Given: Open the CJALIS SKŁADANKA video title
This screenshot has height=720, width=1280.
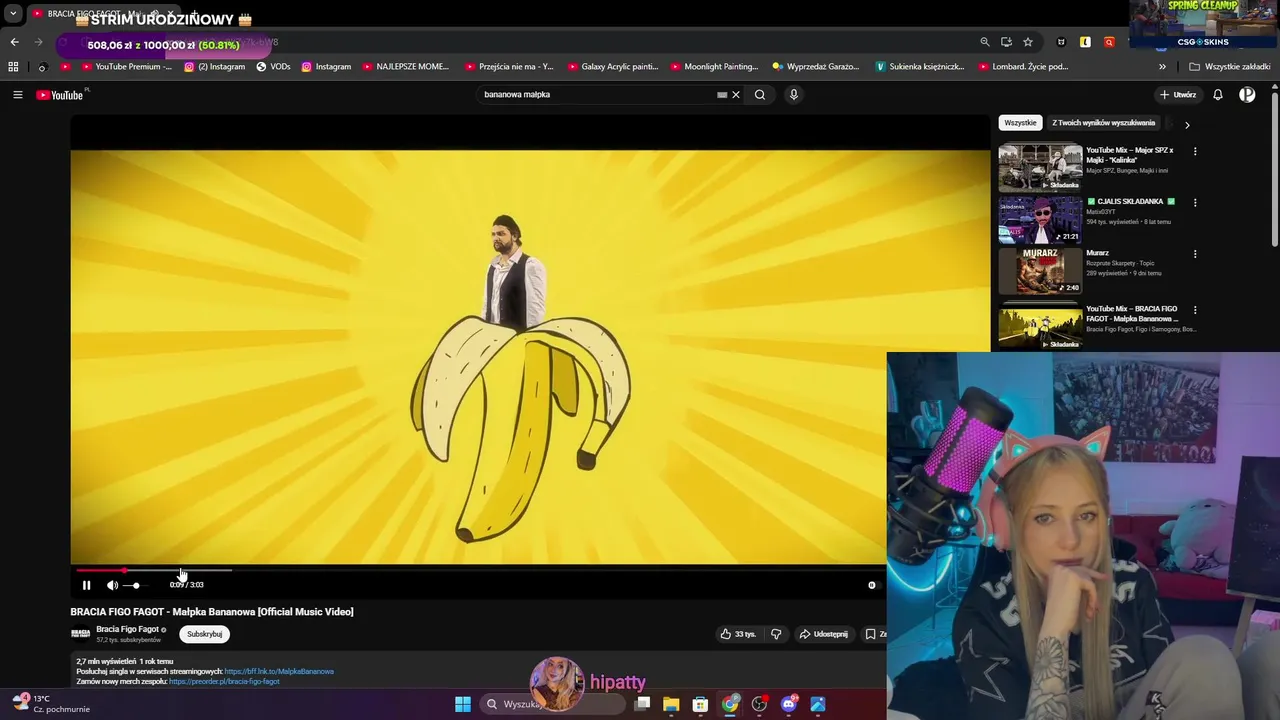Looking at the screenshot, I should click(x=1130, y=202).
